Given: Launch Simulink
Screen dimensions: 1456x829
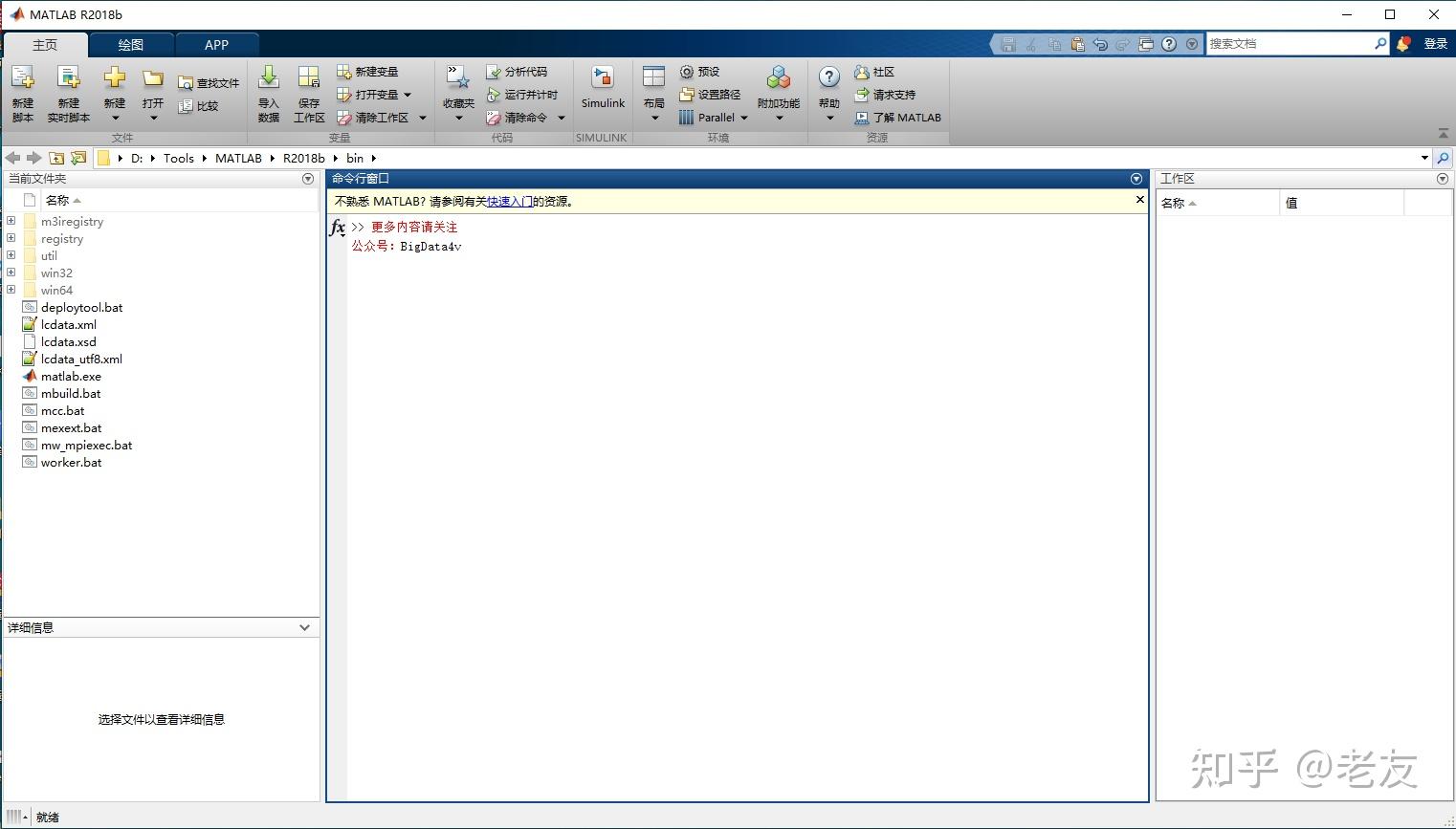Looking at the screenshot, I should click(x=603, y=93).
